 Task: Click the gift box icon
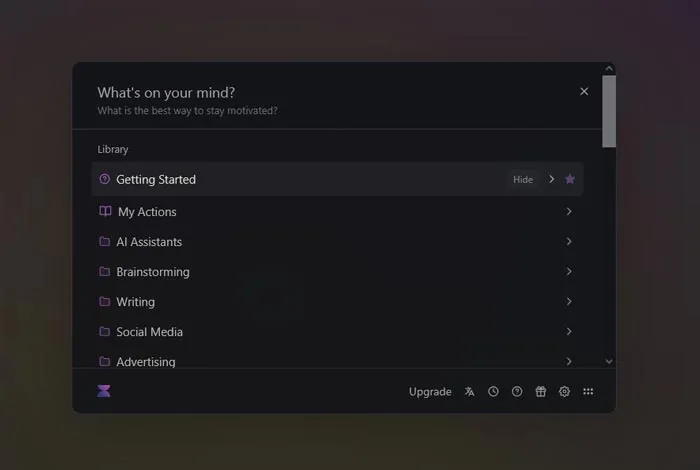pyautogui.click(x=541, y=392)
